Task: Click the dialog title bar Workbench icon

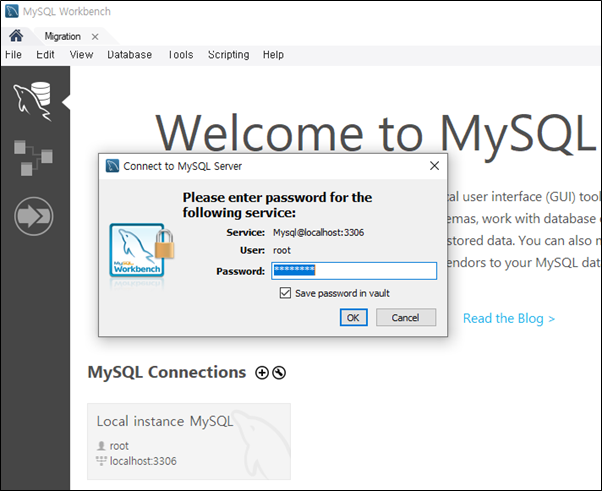Action: click(112, 166)
